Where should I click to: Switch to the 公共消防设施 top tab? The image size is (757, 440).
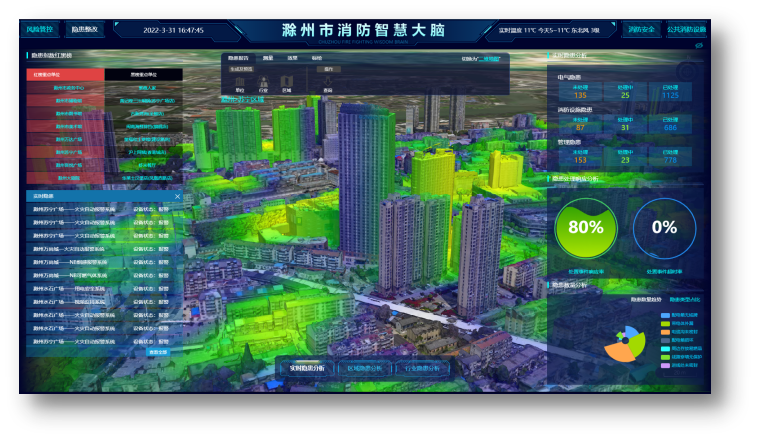pyautogui.click(x=687, y=29)
